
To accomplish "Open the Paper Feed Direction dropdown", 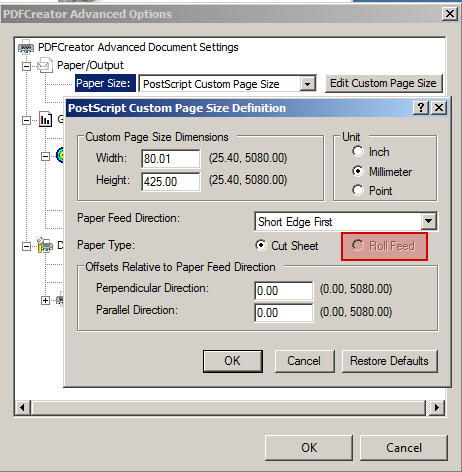I will coord(429,221).
